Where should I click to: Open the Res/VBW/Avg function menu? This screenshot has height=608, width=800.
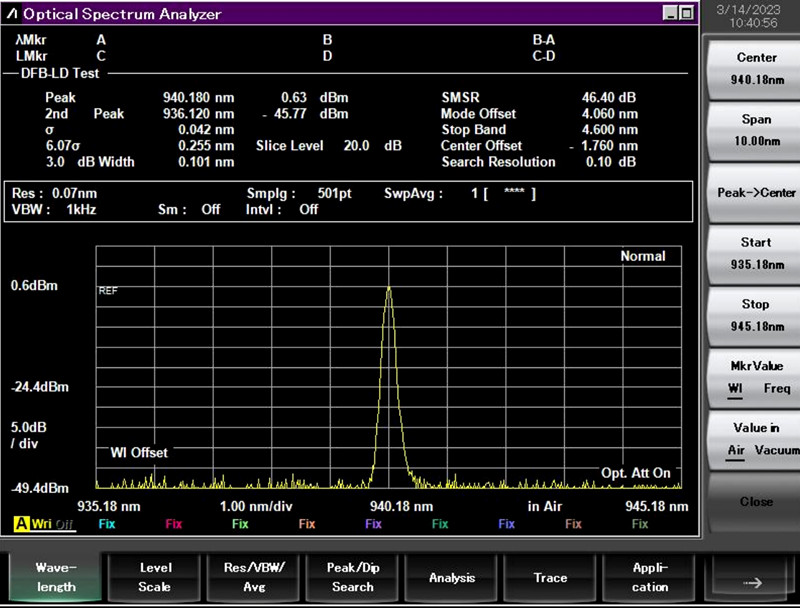click(254, 577)
